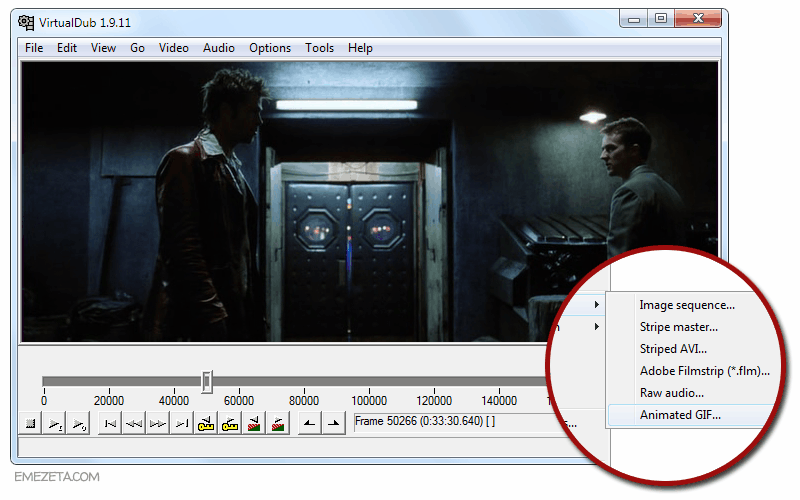Viewport: 800px width, 500px height.
Task: Click the Stop button in playback toolbar
Action: point(31,423)
